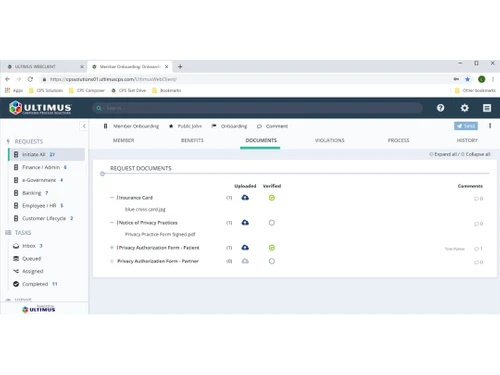Switch to the Violations tab
Image resolution: width=500 pixels, height=375 pixels.
pos(330,140)
